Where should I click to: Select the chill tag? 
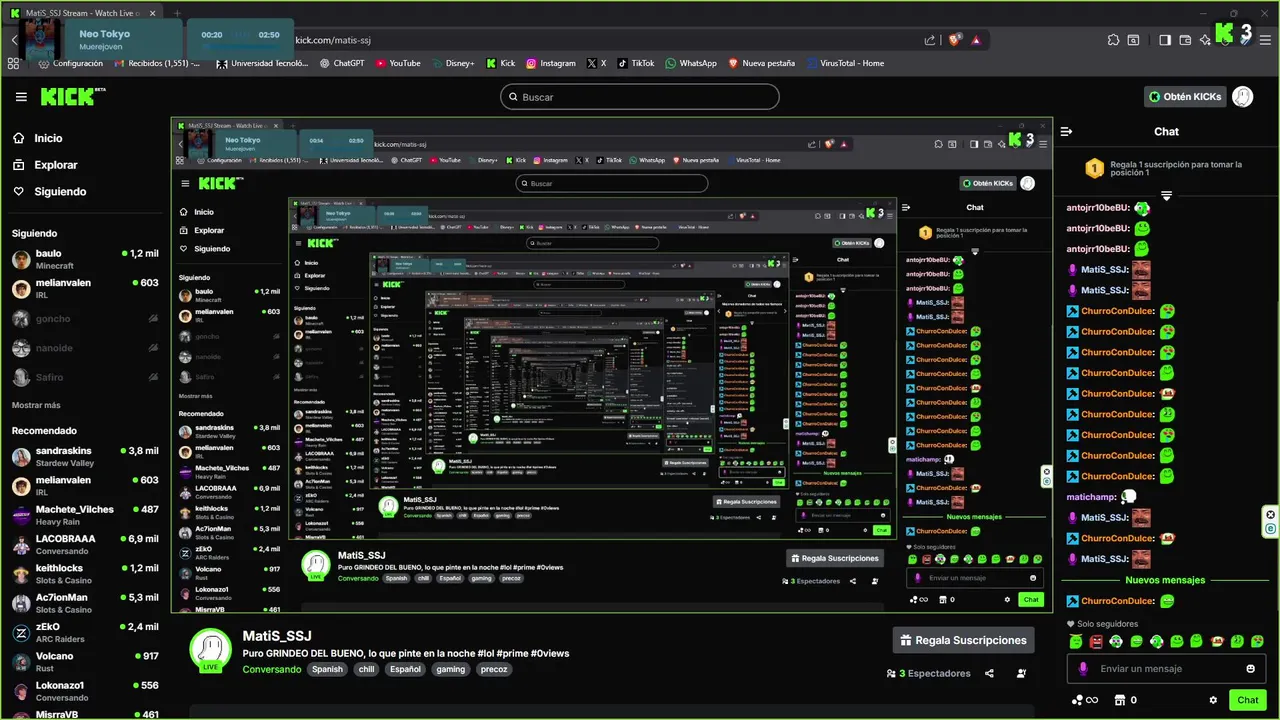pos(366,669)
